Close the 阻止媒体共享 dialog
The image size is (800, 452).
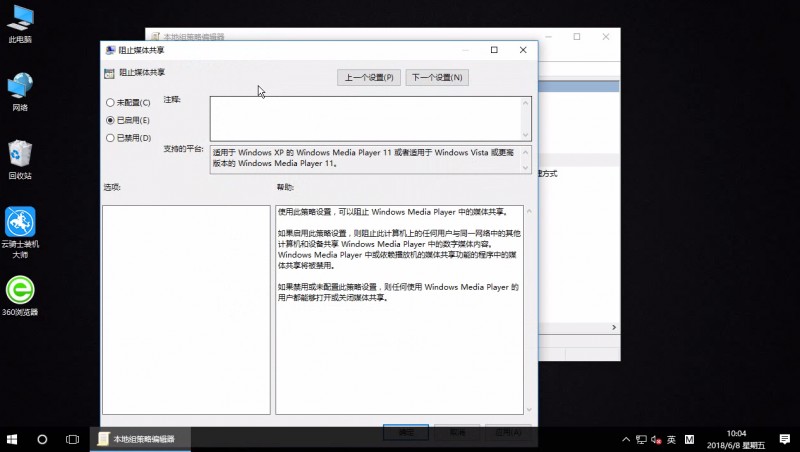point(523,50)
